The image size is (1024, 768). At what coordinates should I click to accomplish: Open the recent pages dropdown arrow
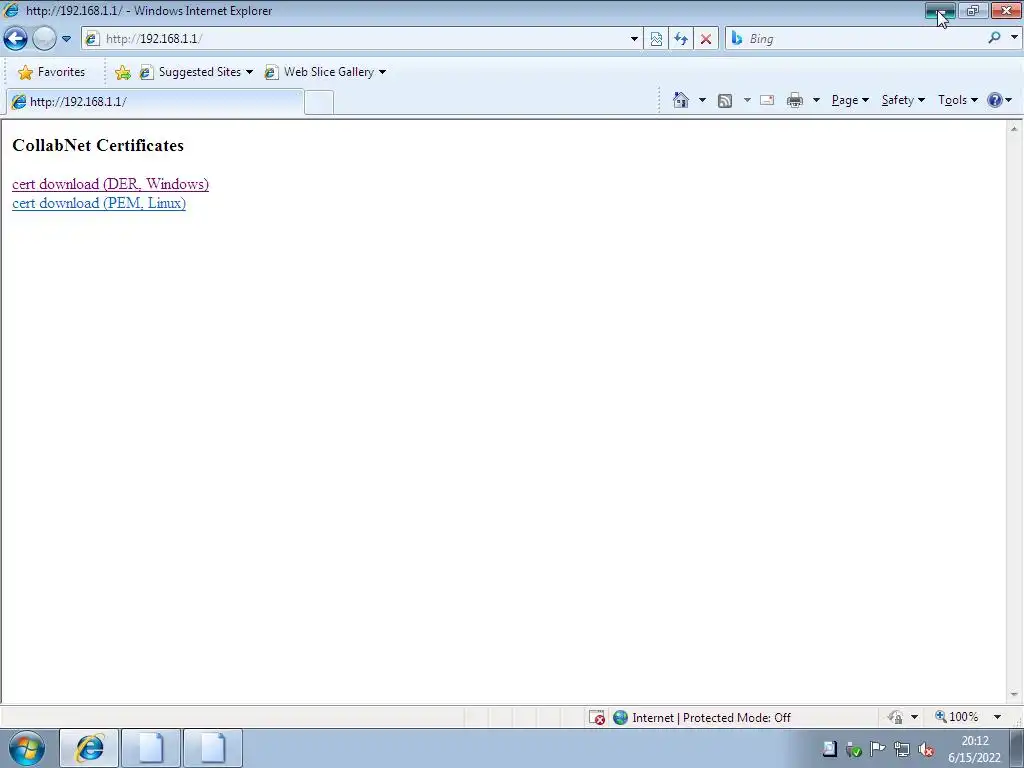pyautogui.click(x=66, y=39)
